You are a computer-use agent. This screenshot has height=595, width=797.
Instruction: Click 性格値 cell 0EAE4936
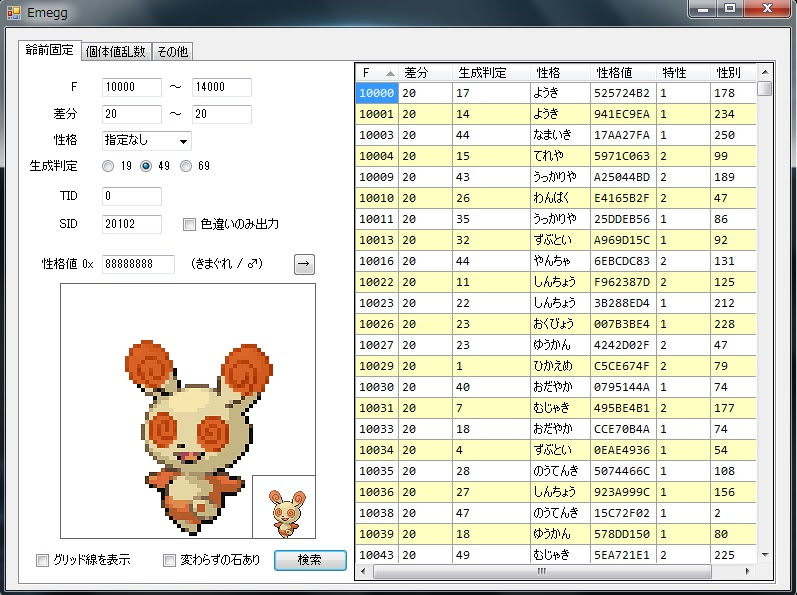click(x=624, y=450)
